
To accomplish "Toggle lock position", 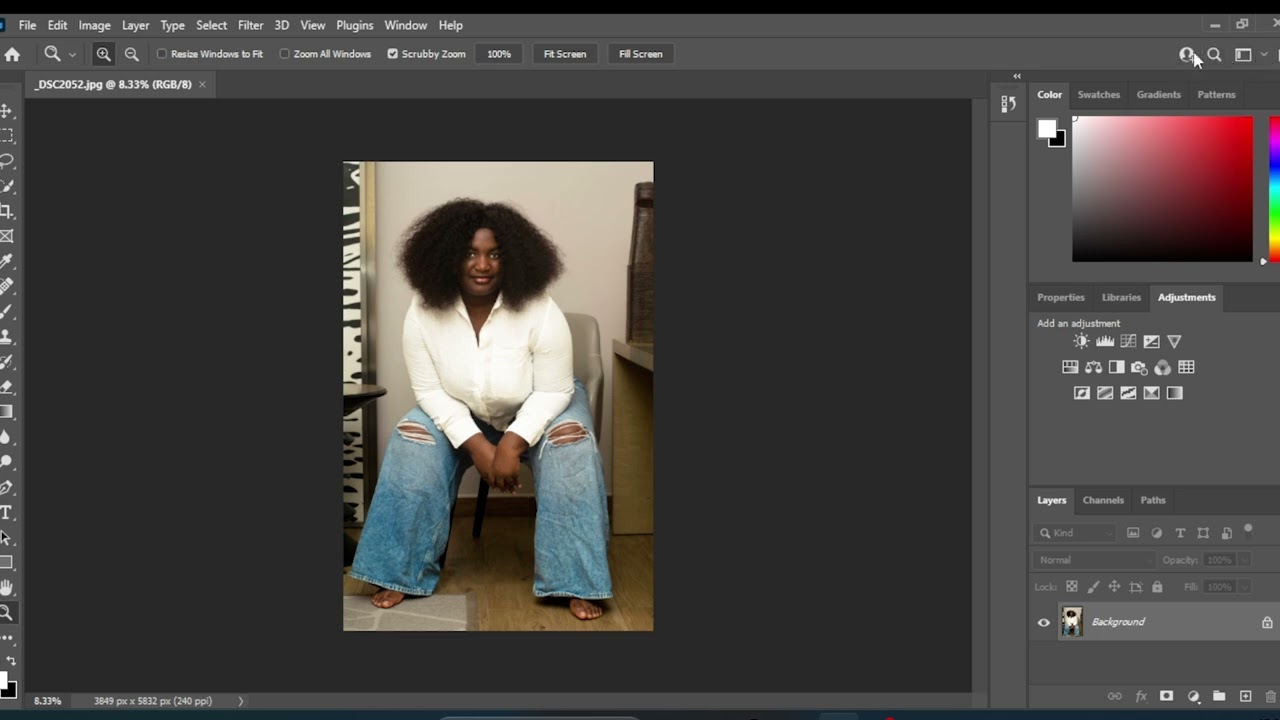I will pos(1114,587).
